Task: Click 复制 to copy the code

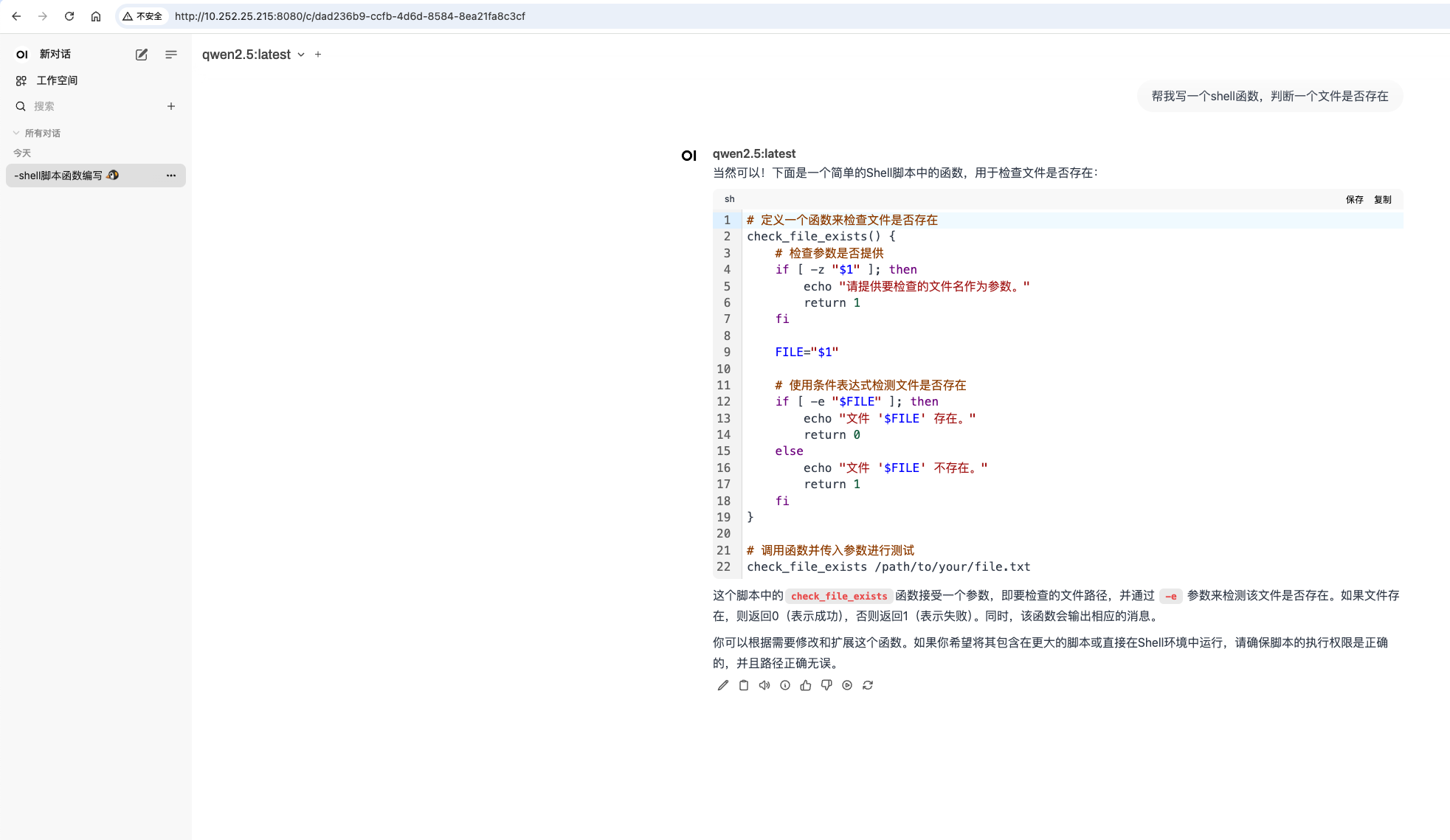Action: click(1382, 200)
